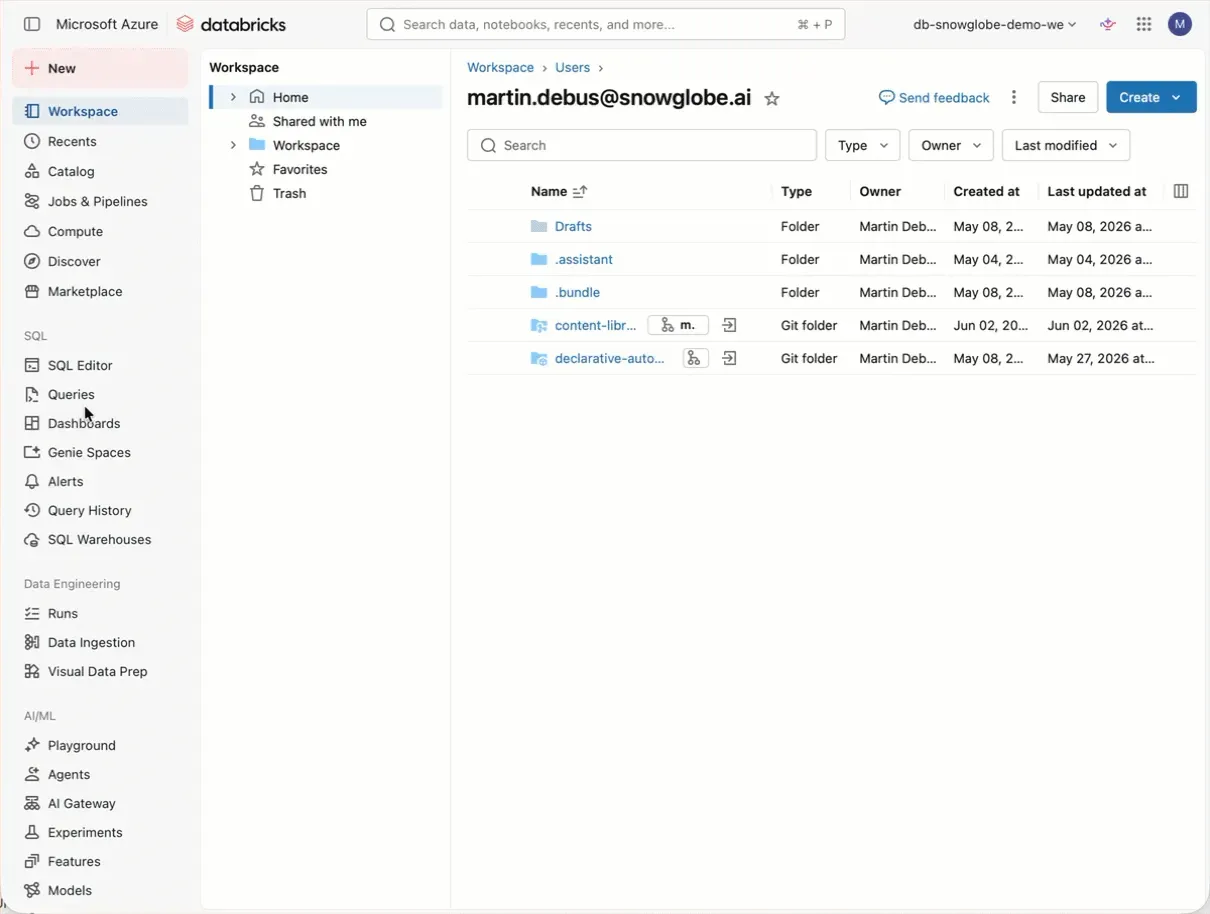Open AI Gateway

(100, 803)
